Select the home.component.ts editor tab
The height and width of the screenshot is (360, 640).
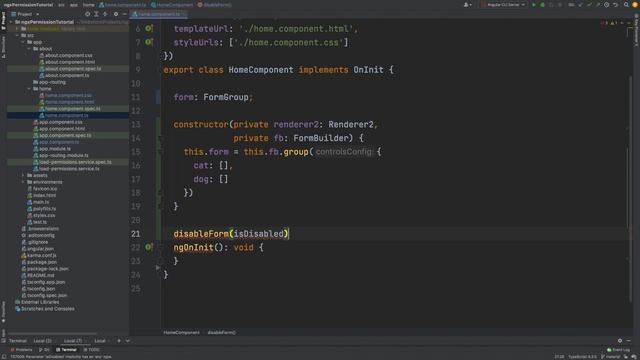click(x=158, y=14)
